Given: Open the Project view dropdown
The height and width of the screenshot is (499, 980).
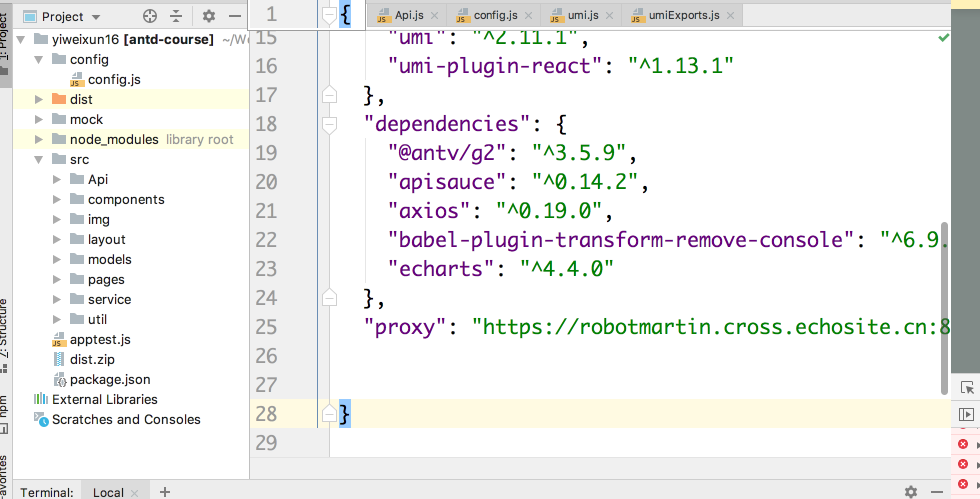Looking at the screenshot, I should (96, 17).
